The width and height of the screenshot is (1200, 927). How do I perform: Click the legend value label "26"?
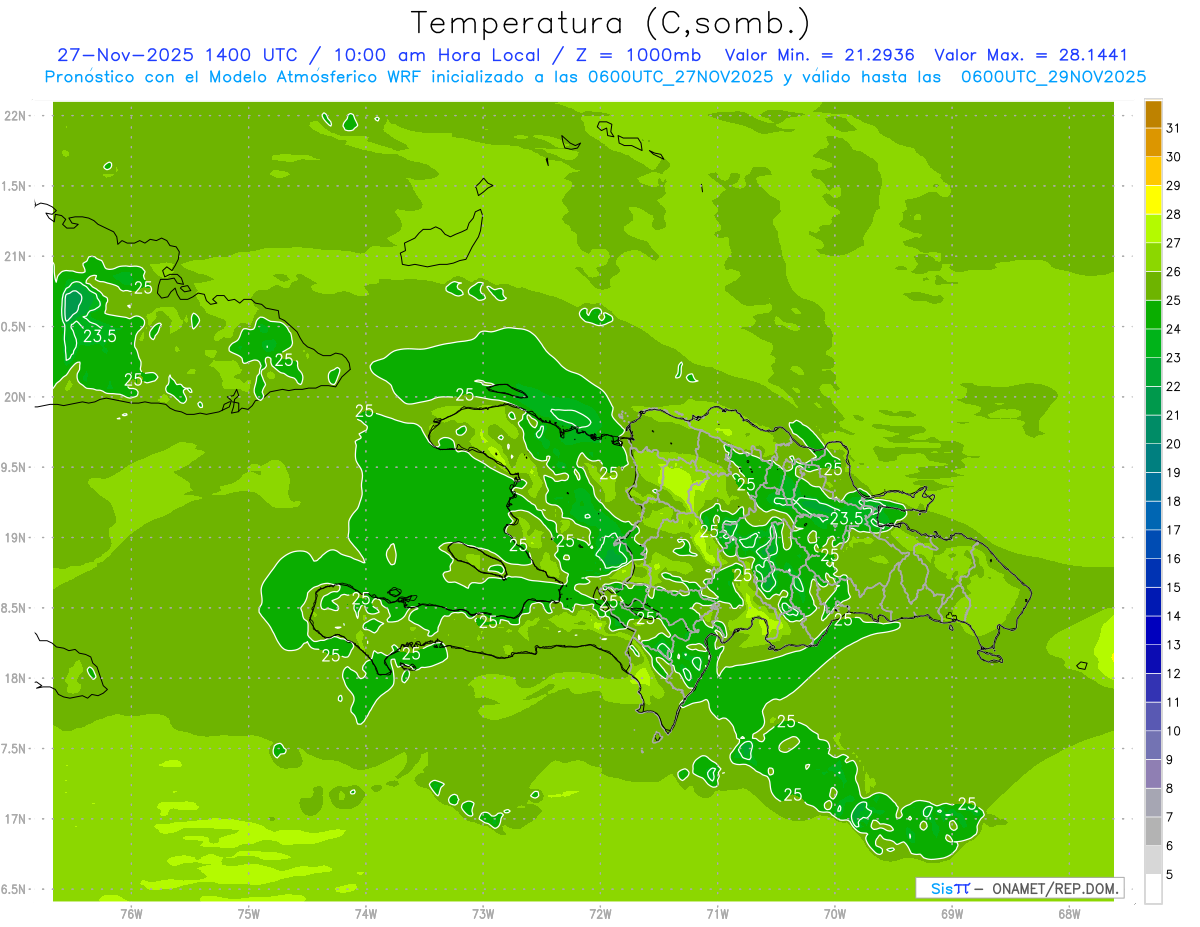(1174, 272)
